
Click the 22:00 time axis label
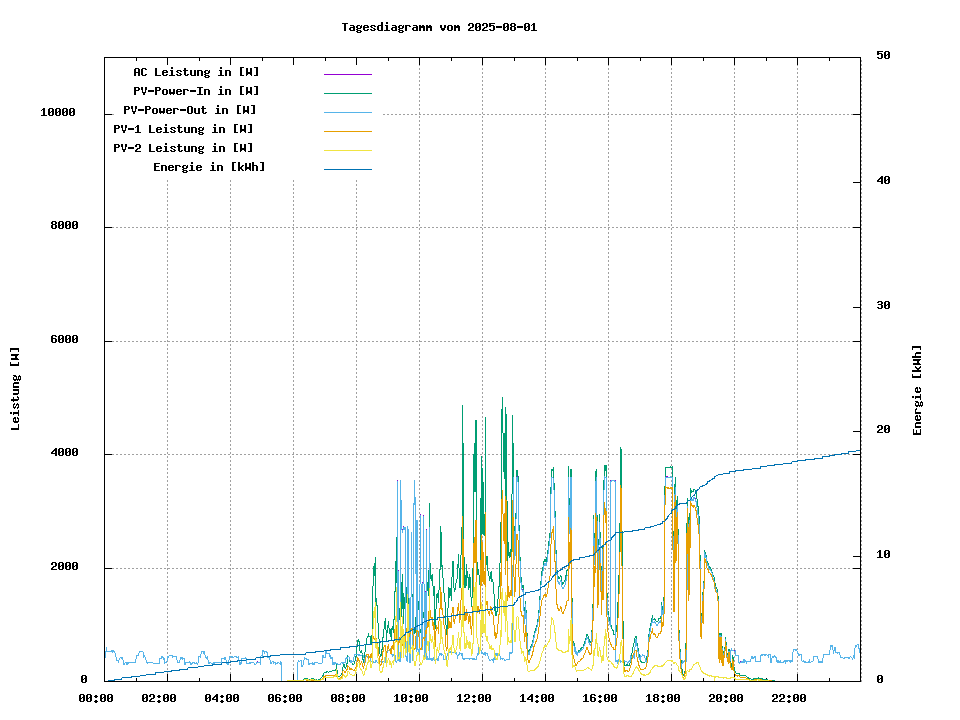[x=788, y=698]
